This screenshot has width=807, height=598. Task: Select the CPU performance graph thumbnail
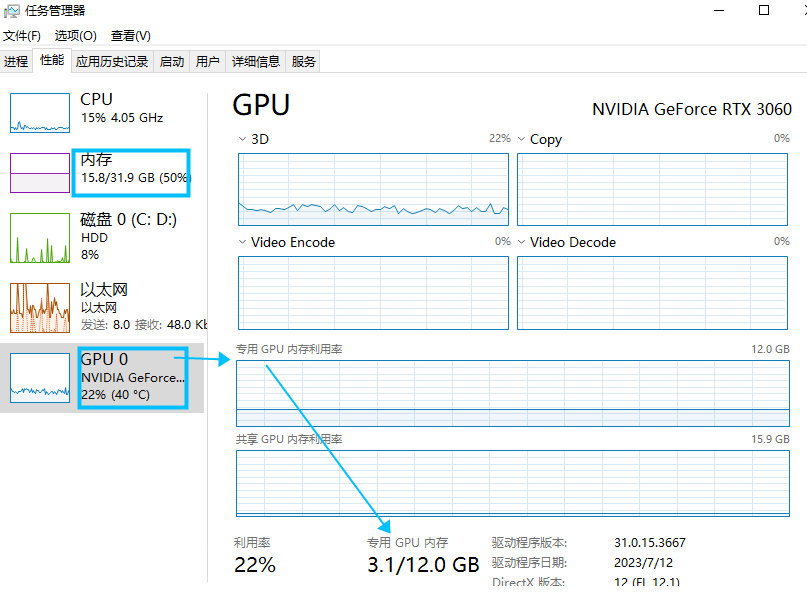pos(40,112)
